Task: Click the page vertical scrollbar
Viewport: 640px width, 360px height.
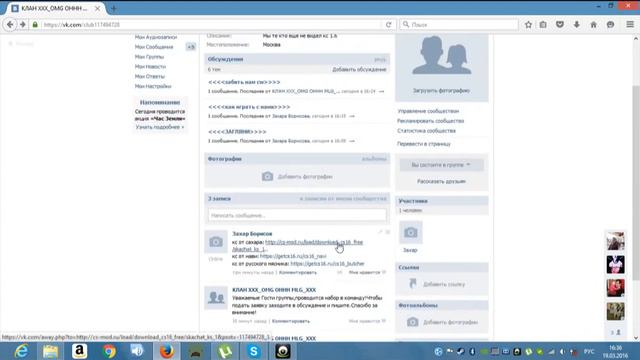Action: tap(636, 184)
